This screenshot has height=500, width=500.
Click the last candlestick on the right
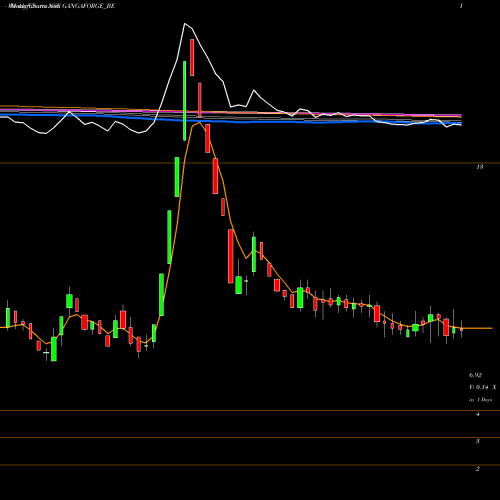click(x=461, y=329)
